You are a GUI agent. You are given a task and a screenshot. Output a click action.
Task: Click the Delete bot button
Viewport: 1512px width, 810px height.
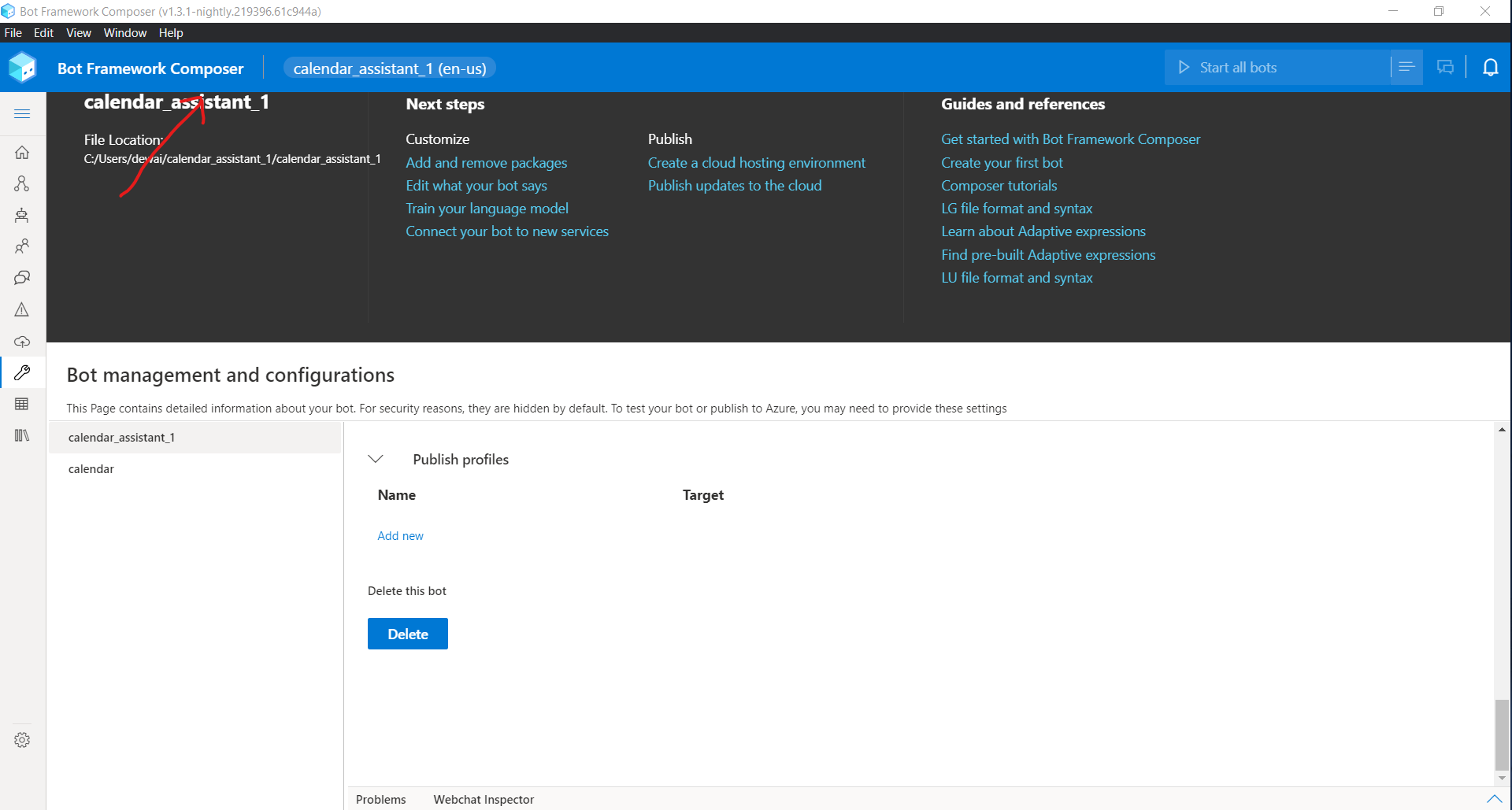click(x=407, y=633)
